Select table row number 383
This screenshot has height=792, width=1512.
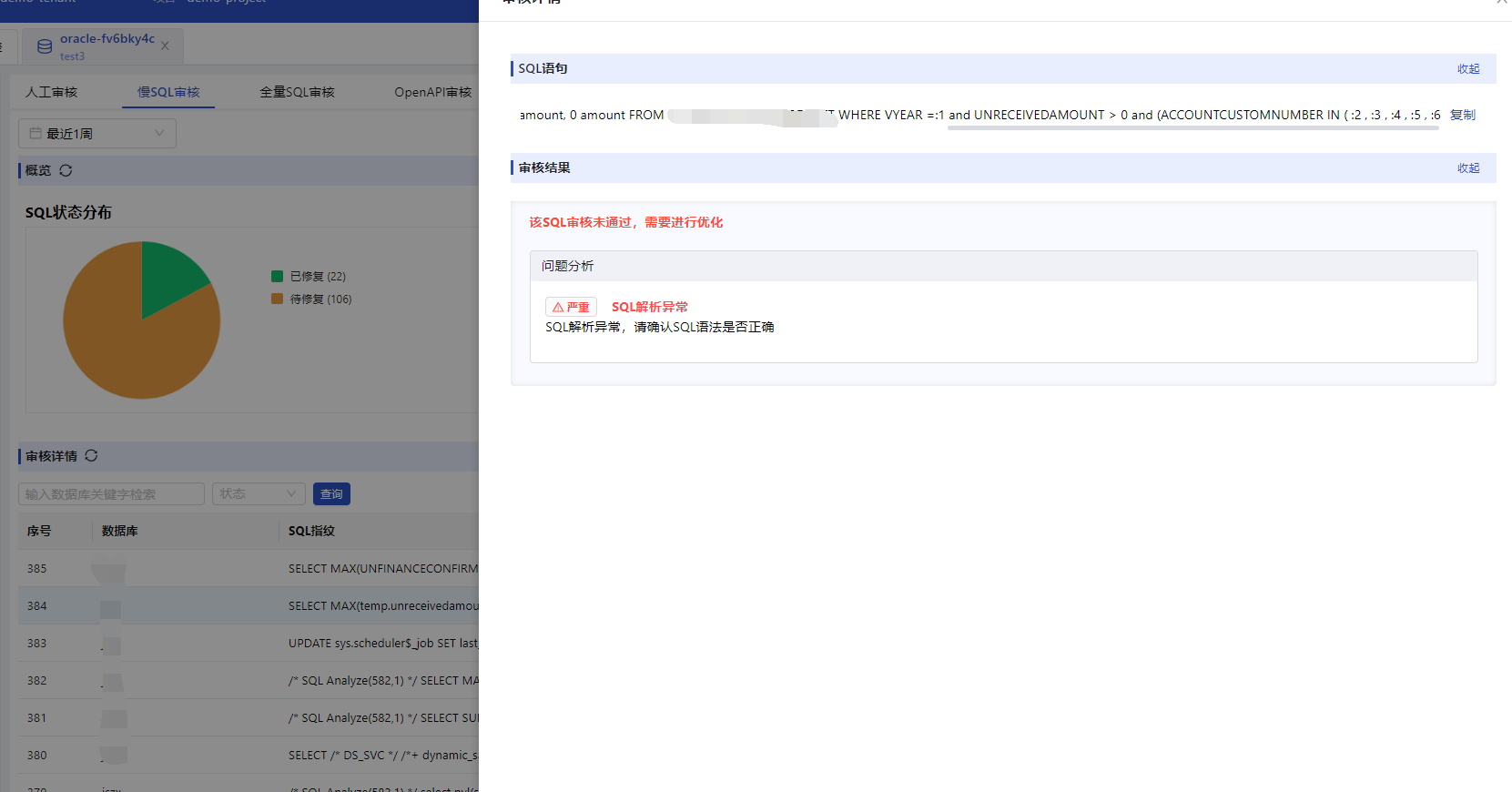(x=249, y=643)
